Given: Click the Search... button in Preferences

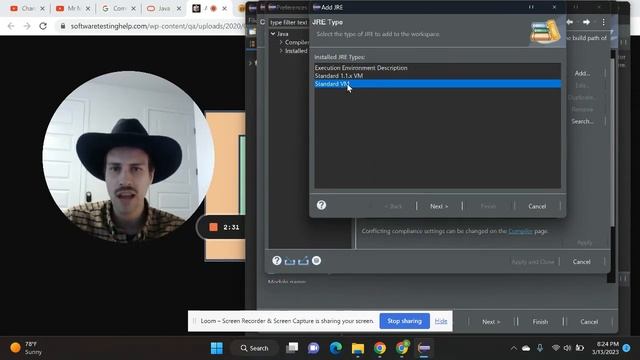Looking at the screenshot, I should (x=582, y=121).
